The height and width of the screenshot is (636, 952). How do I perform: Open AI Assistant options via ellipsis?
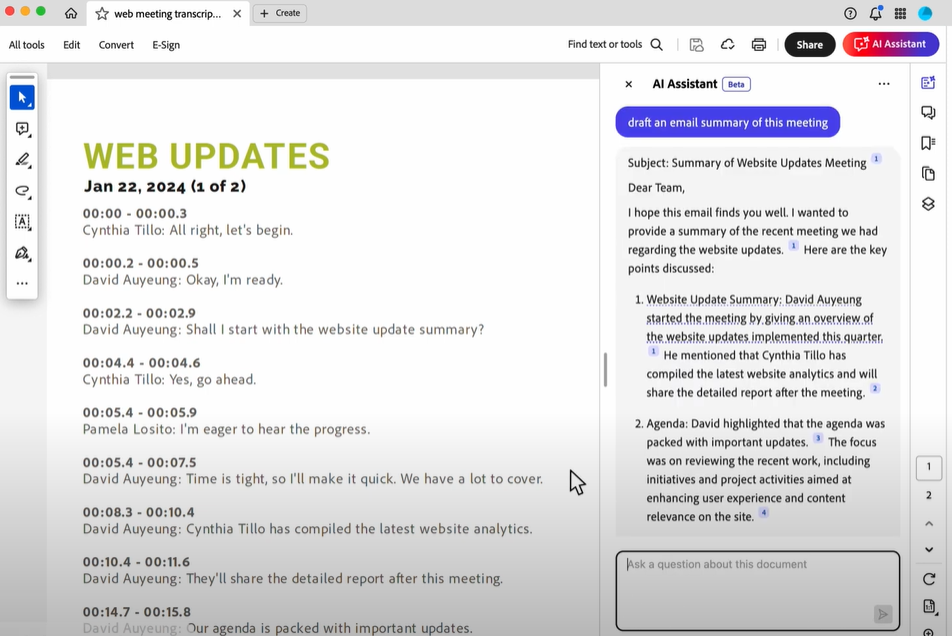pos(884,84)
